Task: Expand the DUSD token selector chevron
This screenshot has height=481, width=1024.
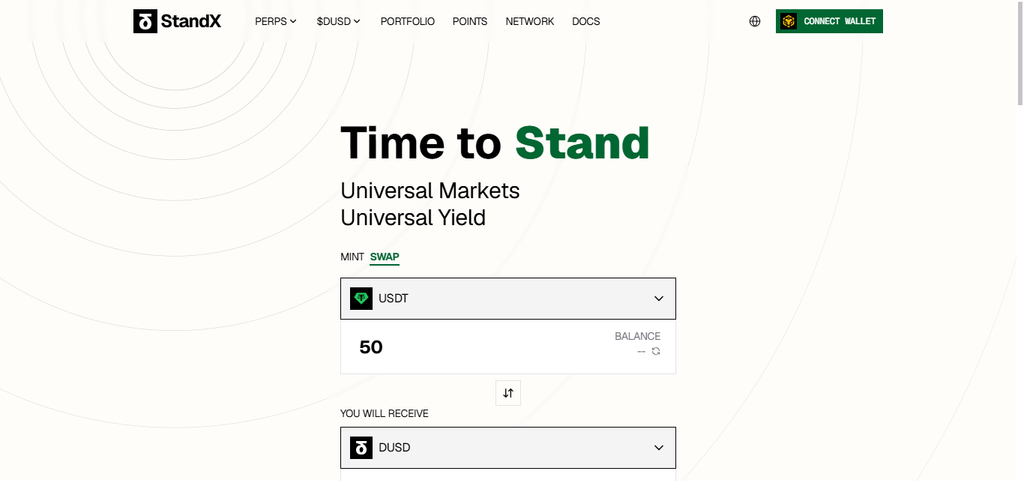Action: click(x=659, y=448)
